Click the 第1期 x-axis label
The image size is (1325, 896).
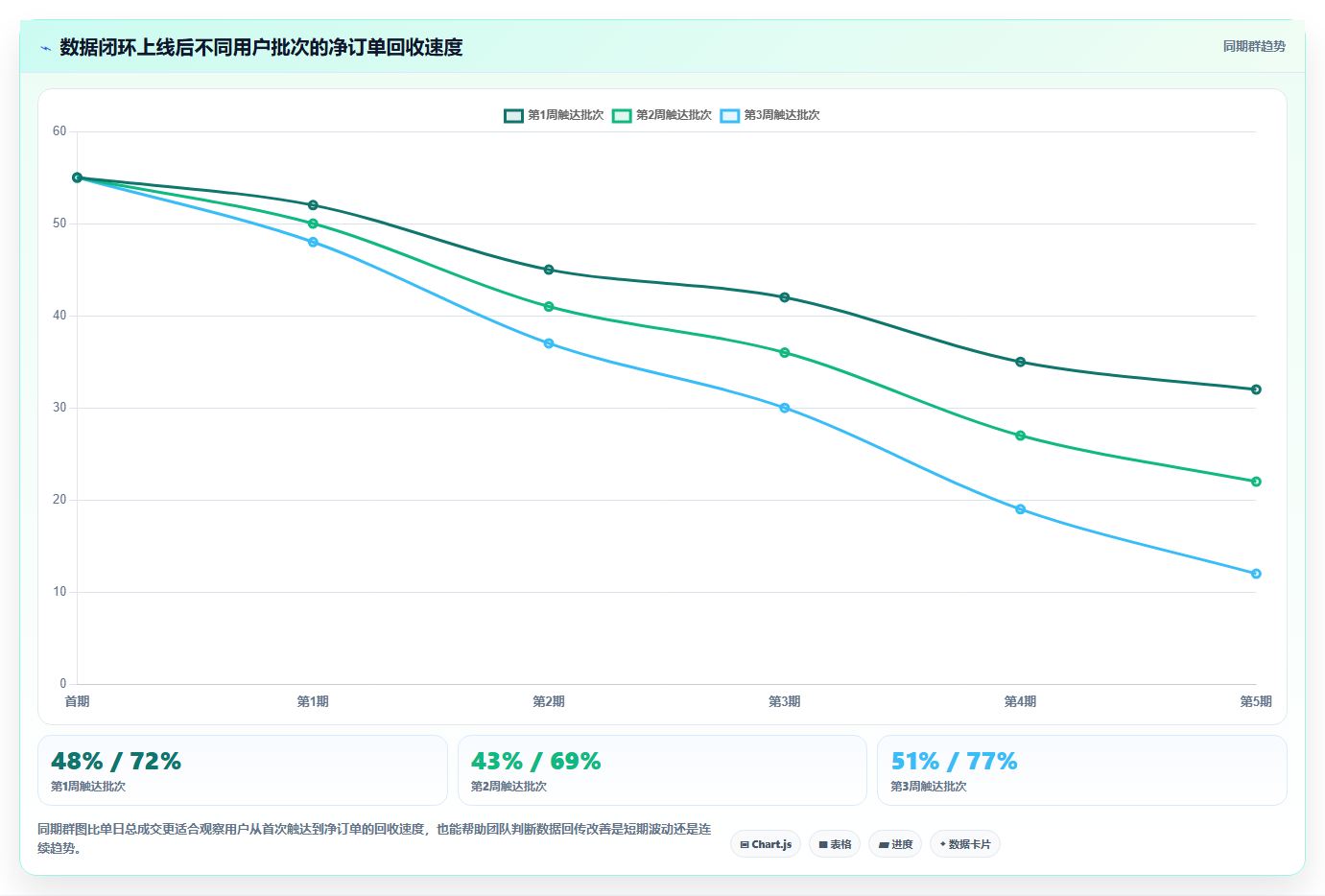313,702
